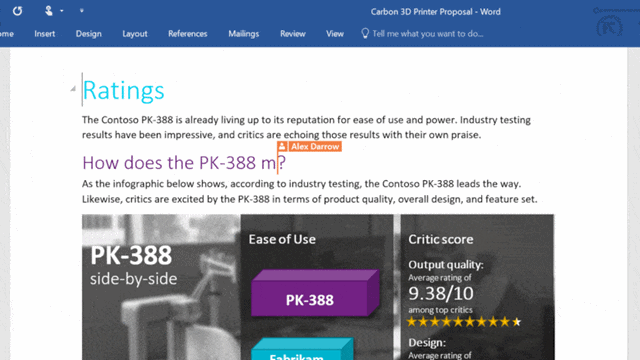
Task: Collapse the Ratings heading triangle
Action: (x=73, y=89)
